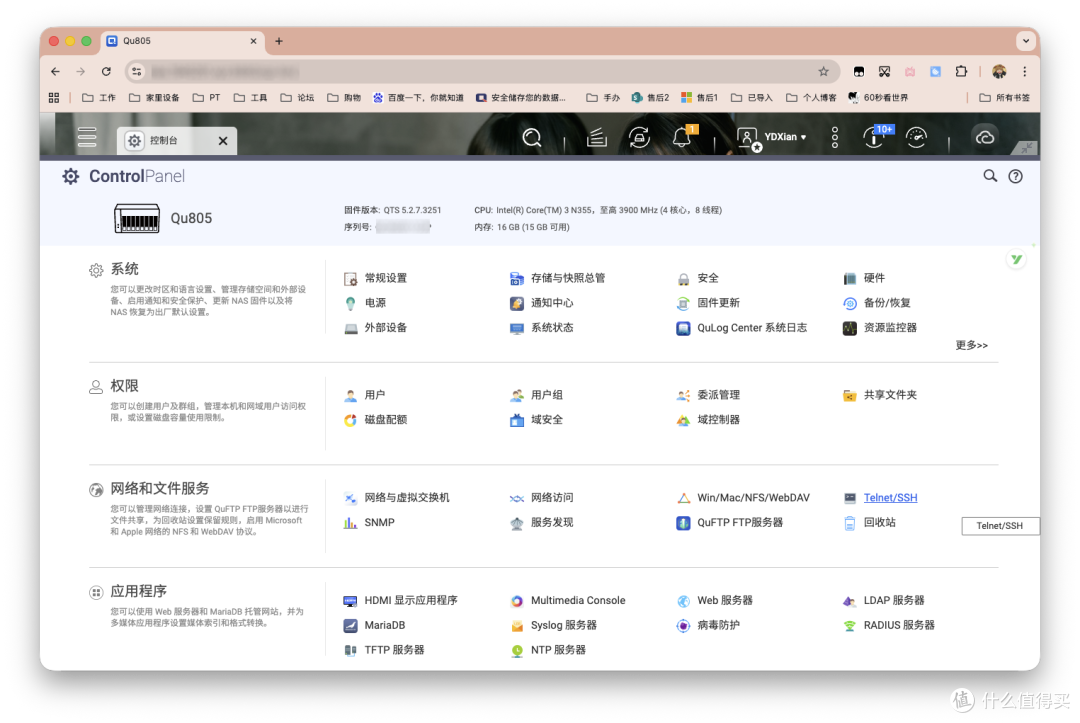Viewport: 1080px width, 723px height.
Task: Open 域控制器 domain controller
Action: coord(708,420)
